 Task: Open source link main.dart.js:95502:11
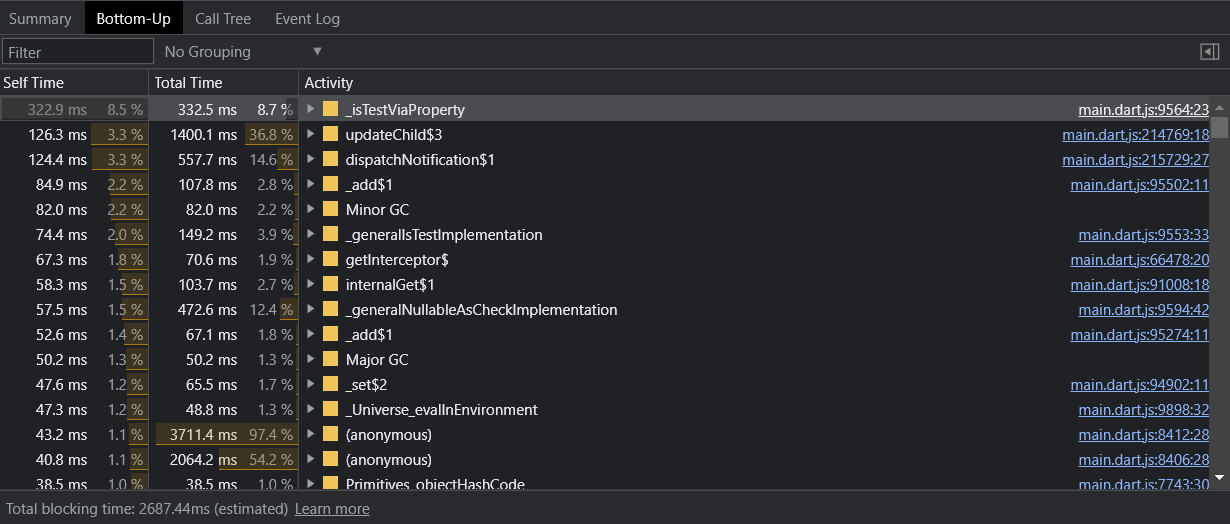pos(1139,184)
